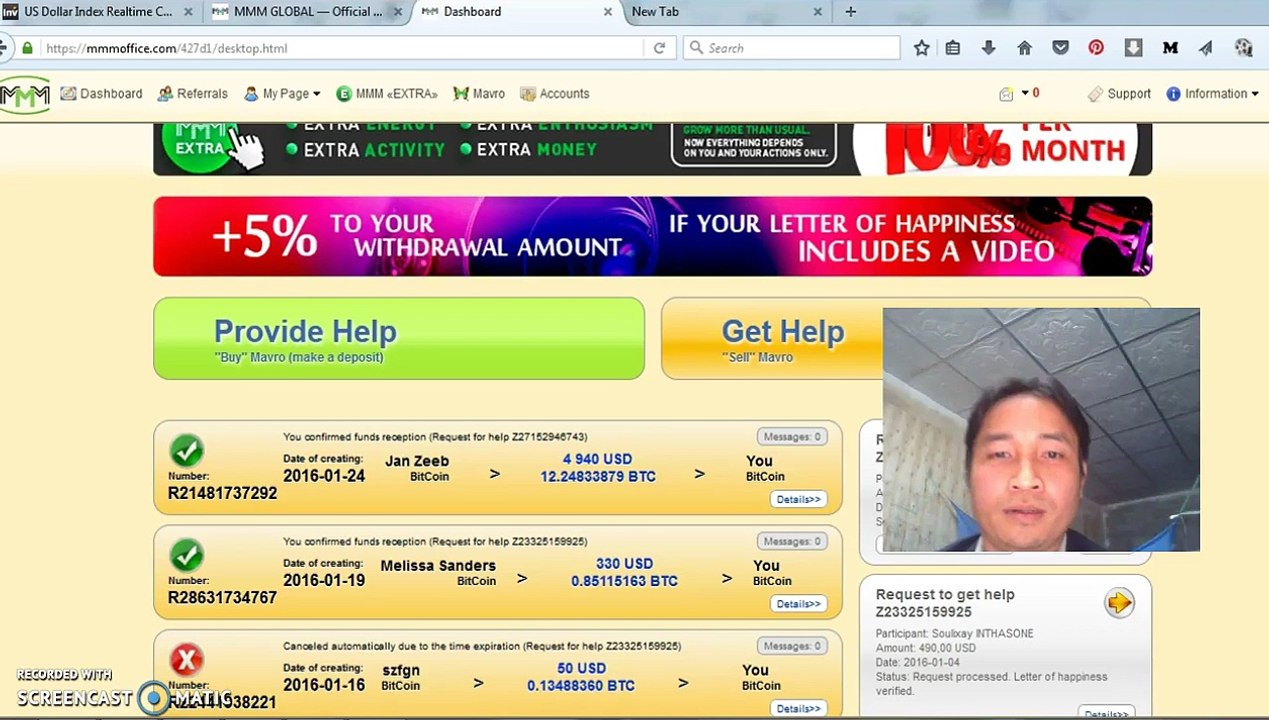Viewport: 1269px width, 720px height.
Task: Open MMM «EXTRA» section
Action: (x=387, y=93)
